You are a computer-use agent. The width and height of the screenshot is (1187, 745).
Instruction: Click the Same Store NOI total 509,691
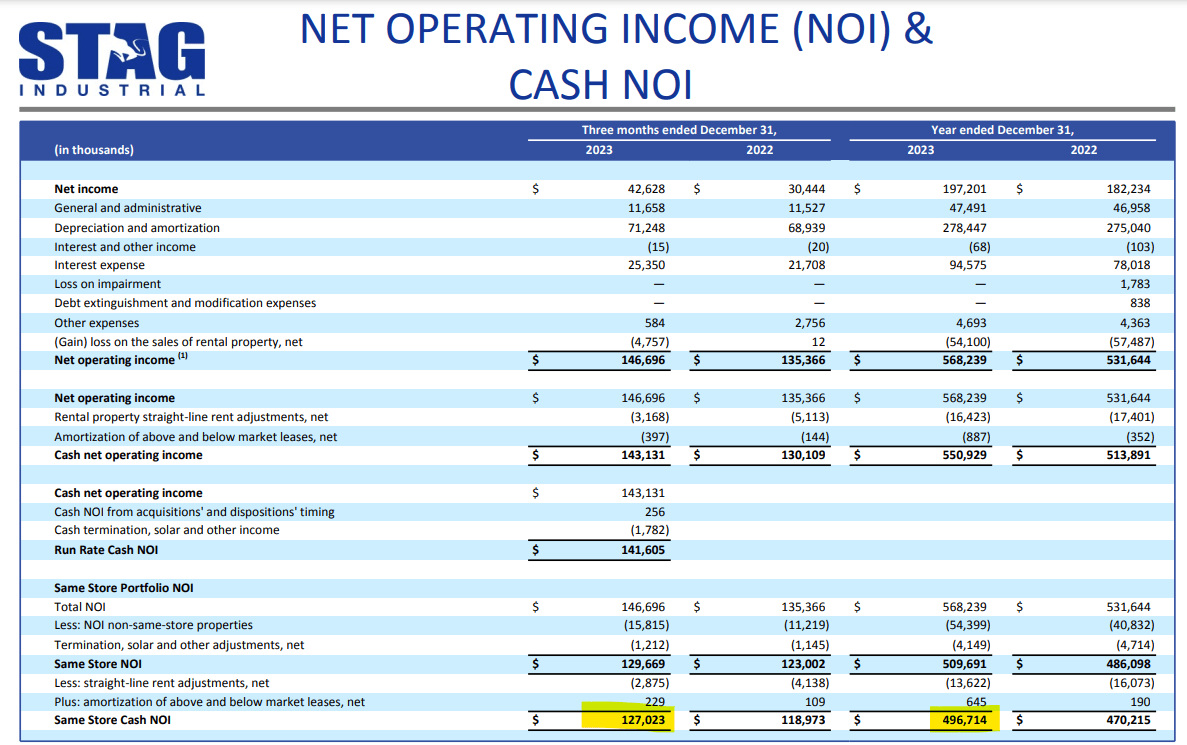(963, 663)
